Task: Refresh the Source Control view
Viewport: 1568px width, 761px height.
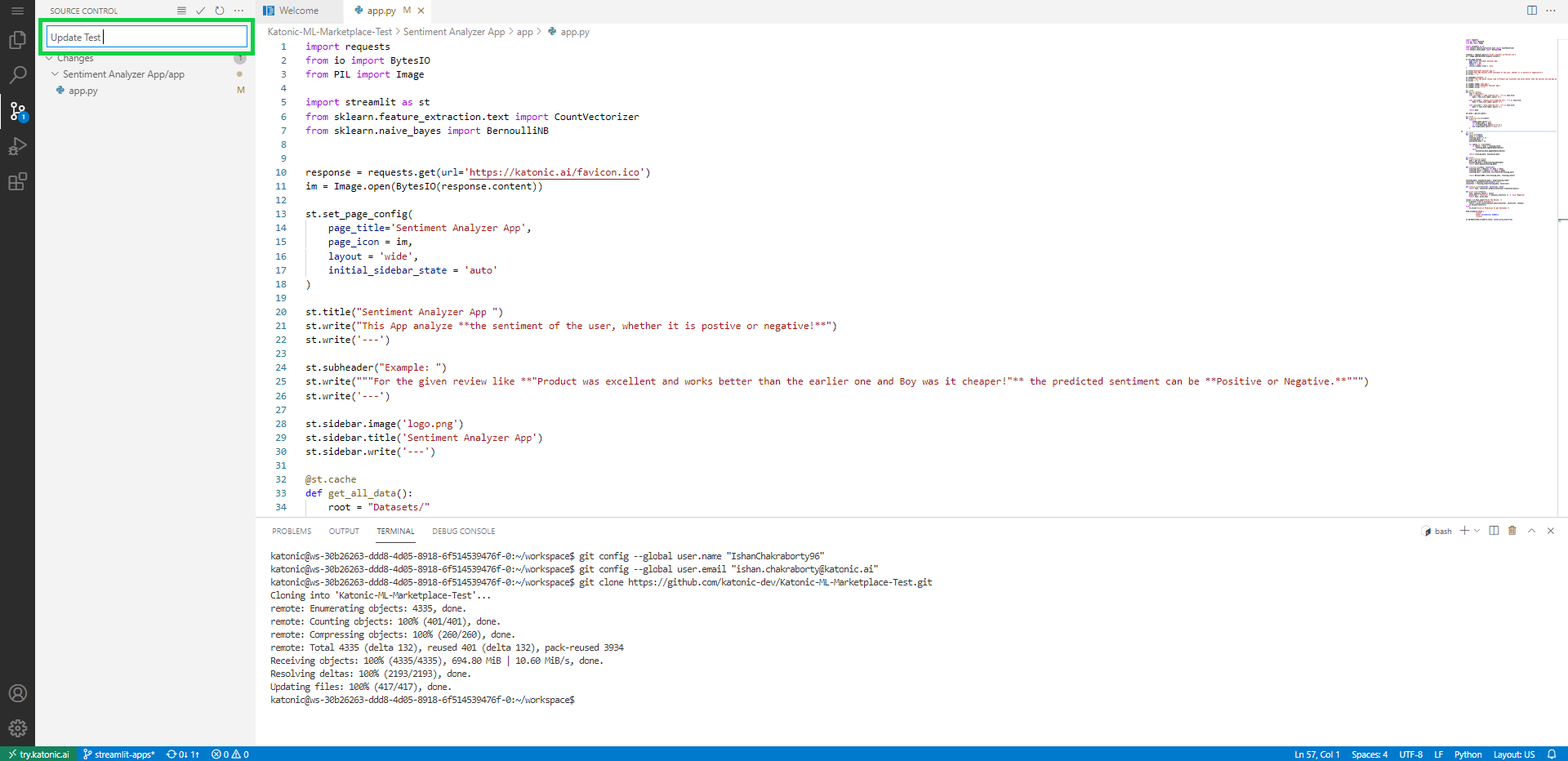Action: (x=220, y=11)
